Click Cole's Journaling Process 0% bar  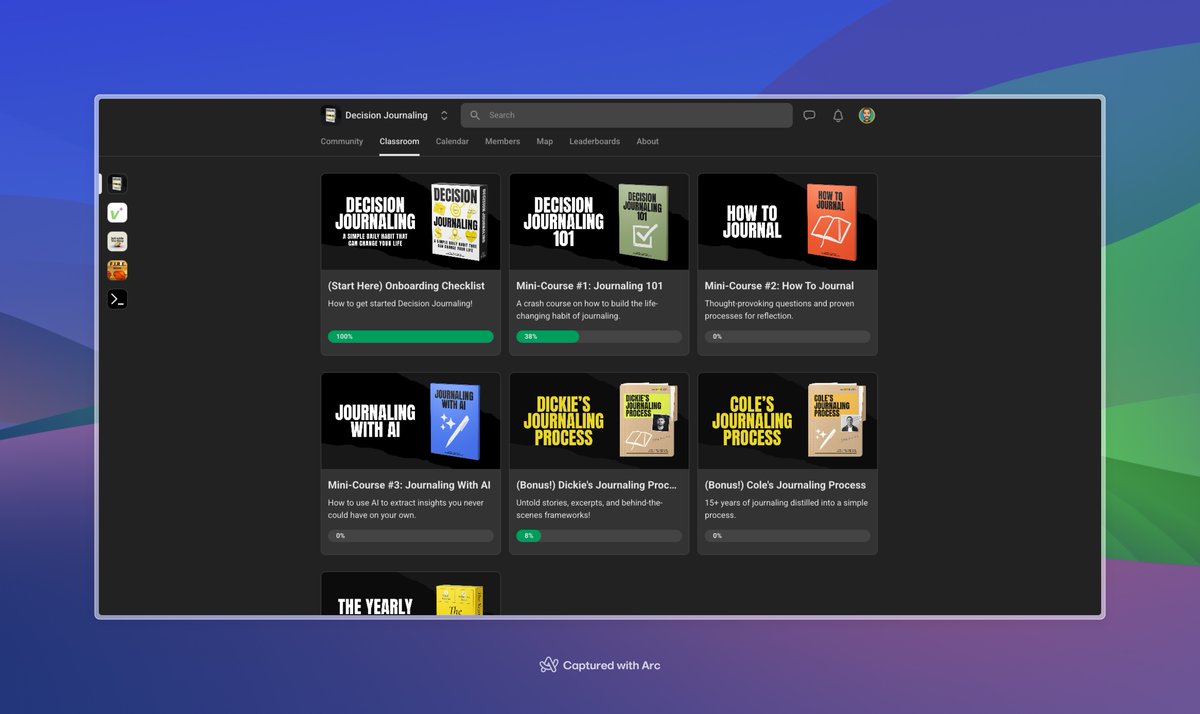coord(787,536)
